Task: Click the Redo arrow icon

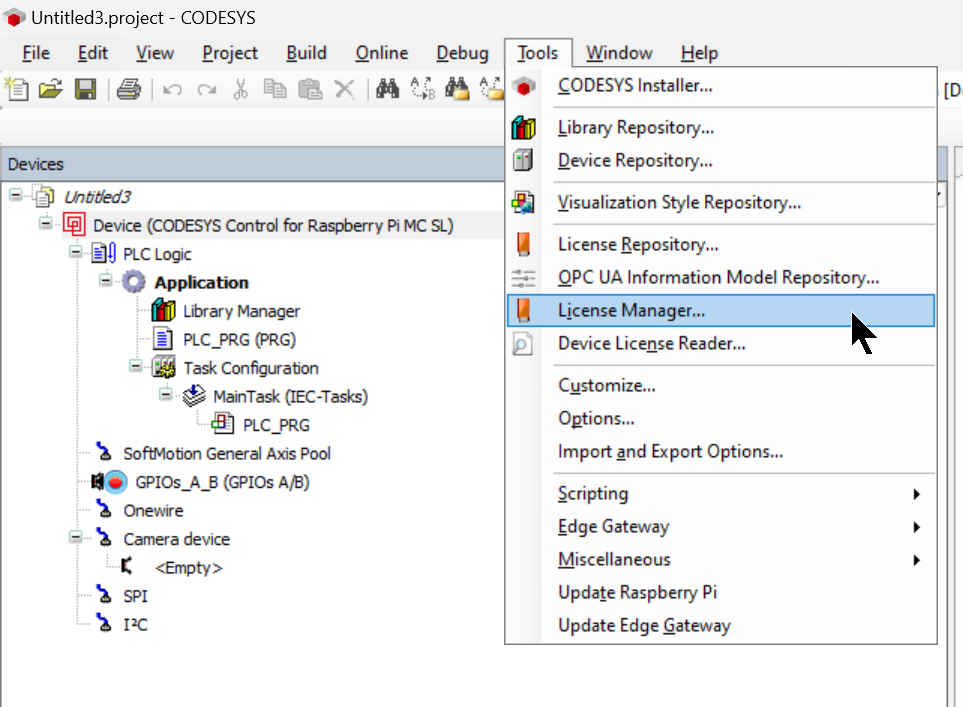Action: pyautogui.click(x=206, y=90)
